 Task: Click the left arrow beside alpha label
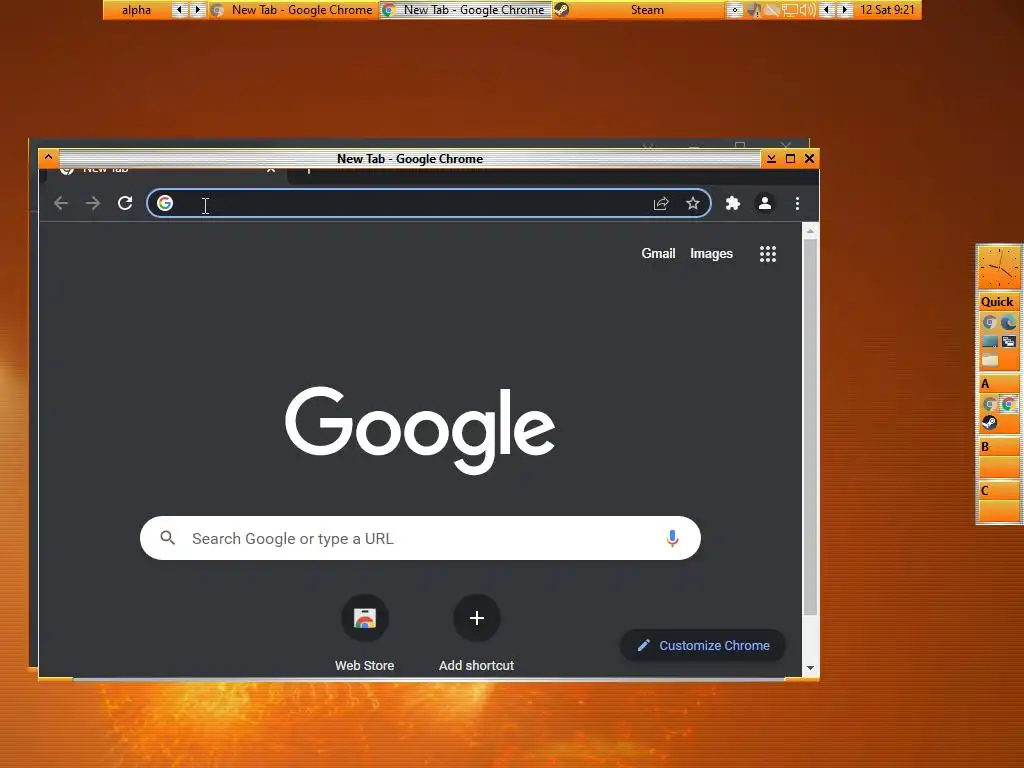point(178,10)
